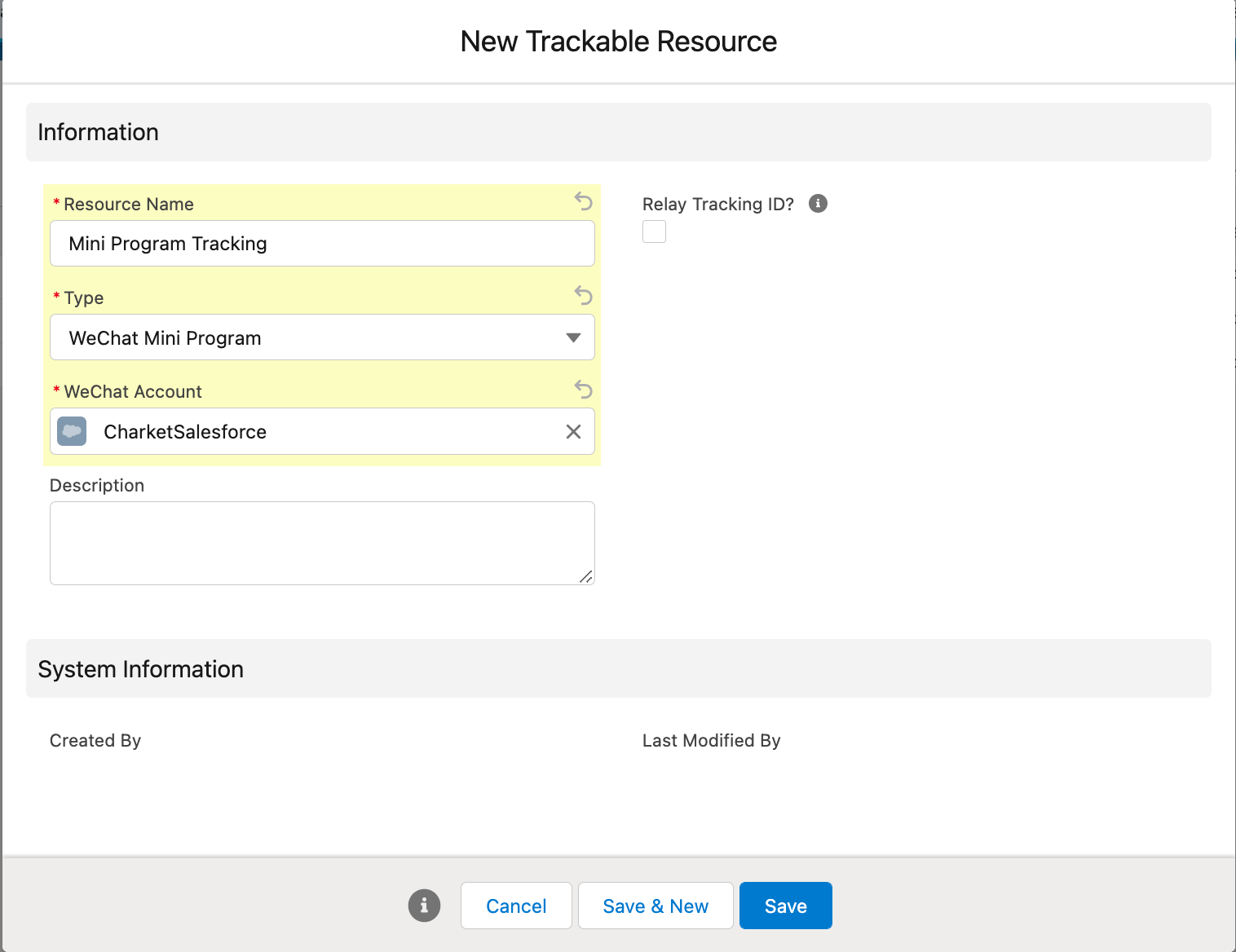Click the revert icon beside WeChat Account
Screen dimensions: 1236x952
coord(583,390)
